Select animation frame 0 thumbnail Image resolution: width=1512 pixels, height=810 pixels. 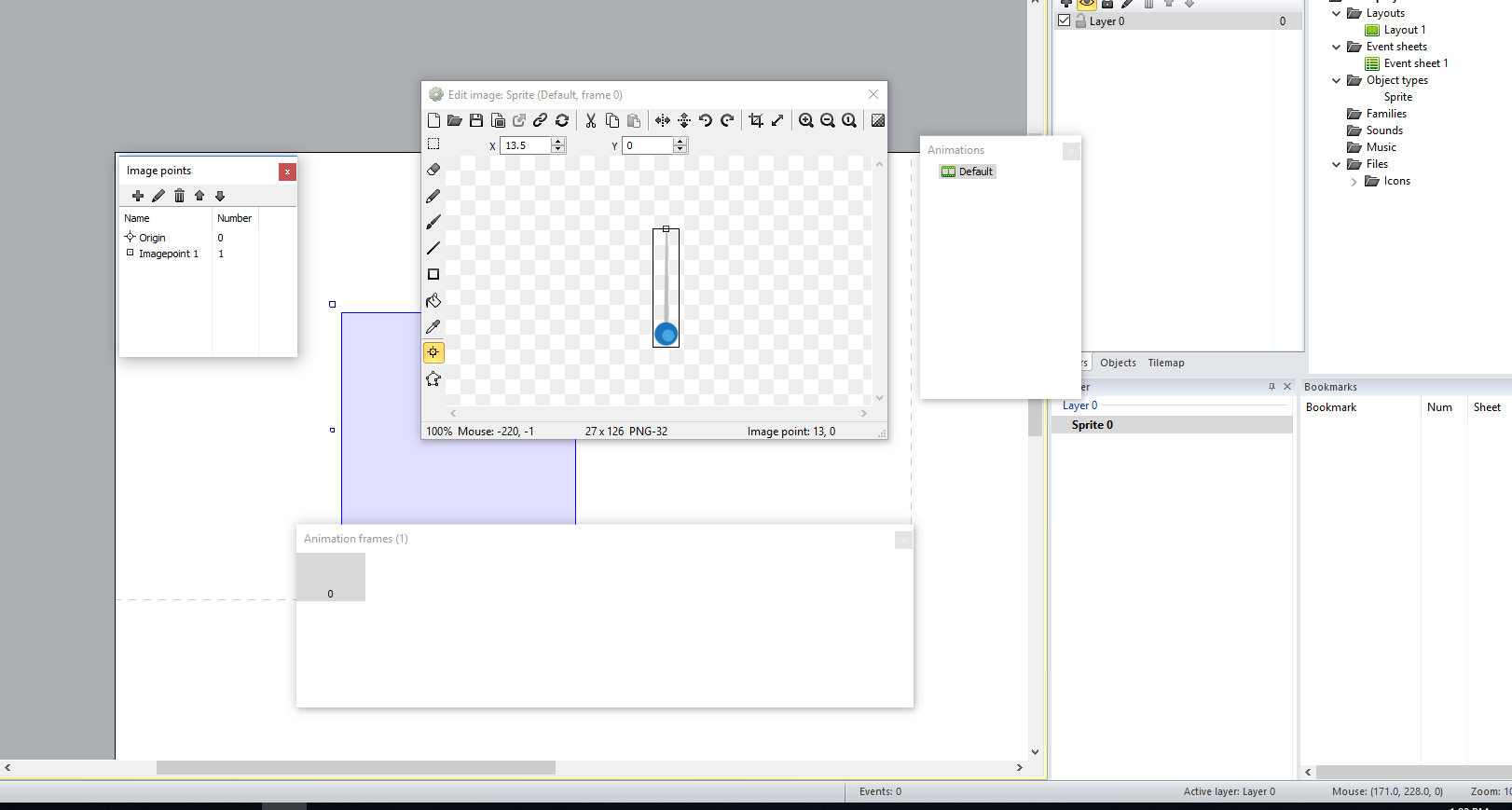(x=331, y=577)
